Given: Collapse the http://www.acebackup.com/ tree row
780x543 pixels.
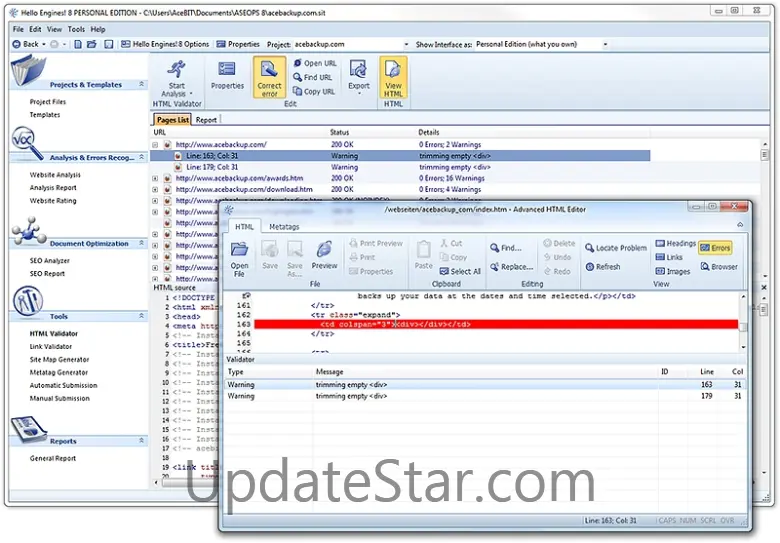Looking at the screenshot, I should tap(155, 145).
